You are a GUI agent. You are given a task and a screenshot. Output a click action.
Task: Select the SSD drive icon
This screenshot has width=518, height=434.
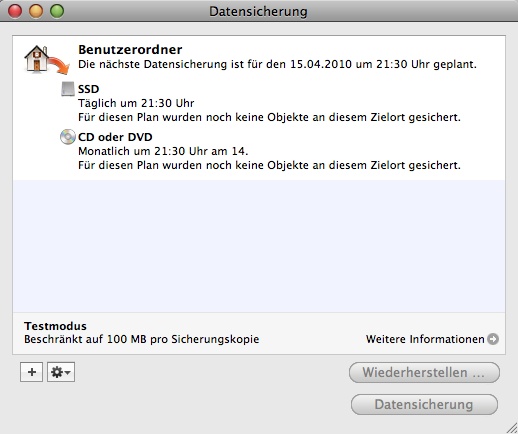coord(68,89)
